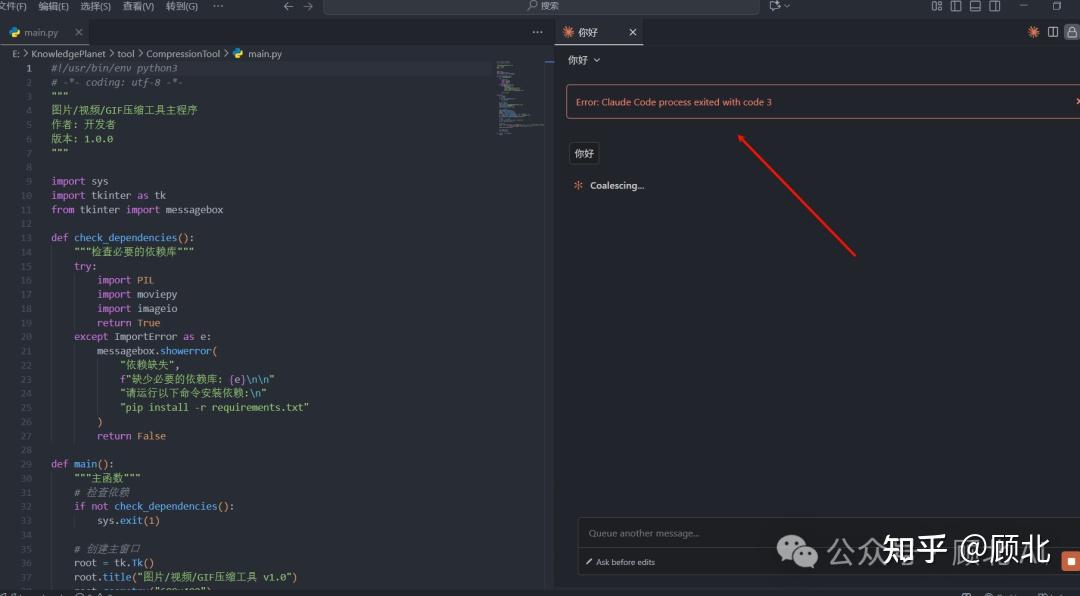Toggle the primary side bar
The height and width of the screenshot is (596, 1080).
(956, 6)
